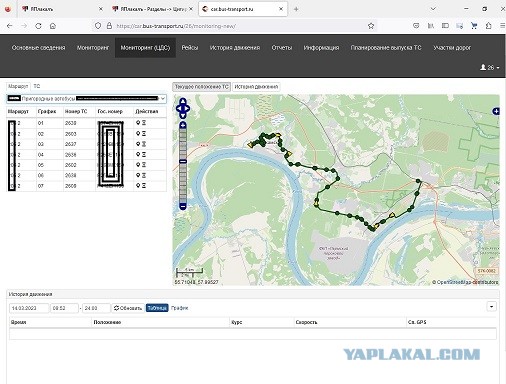Image resolution: width=506 pixels, height=384 pixels.
Task: Show location for schedule 07 vehicle
Action: pyautogui.click(x=138, y=185)
